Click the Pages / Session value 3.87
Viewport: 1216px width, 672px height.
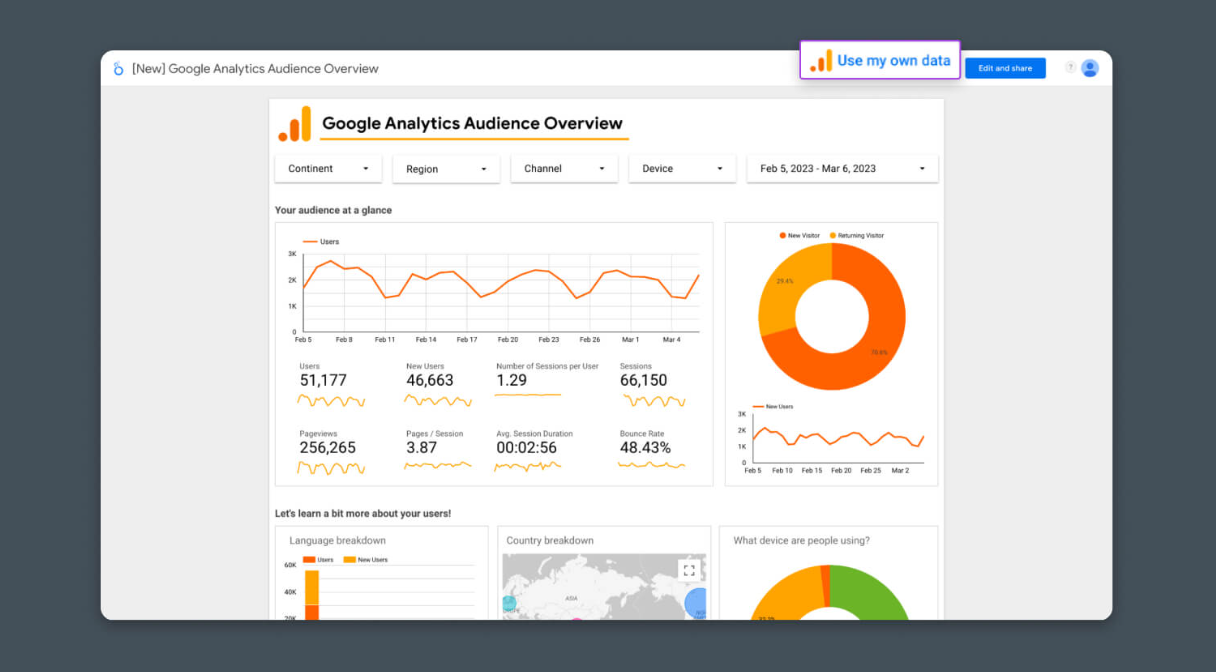click(x=421, y=448)
